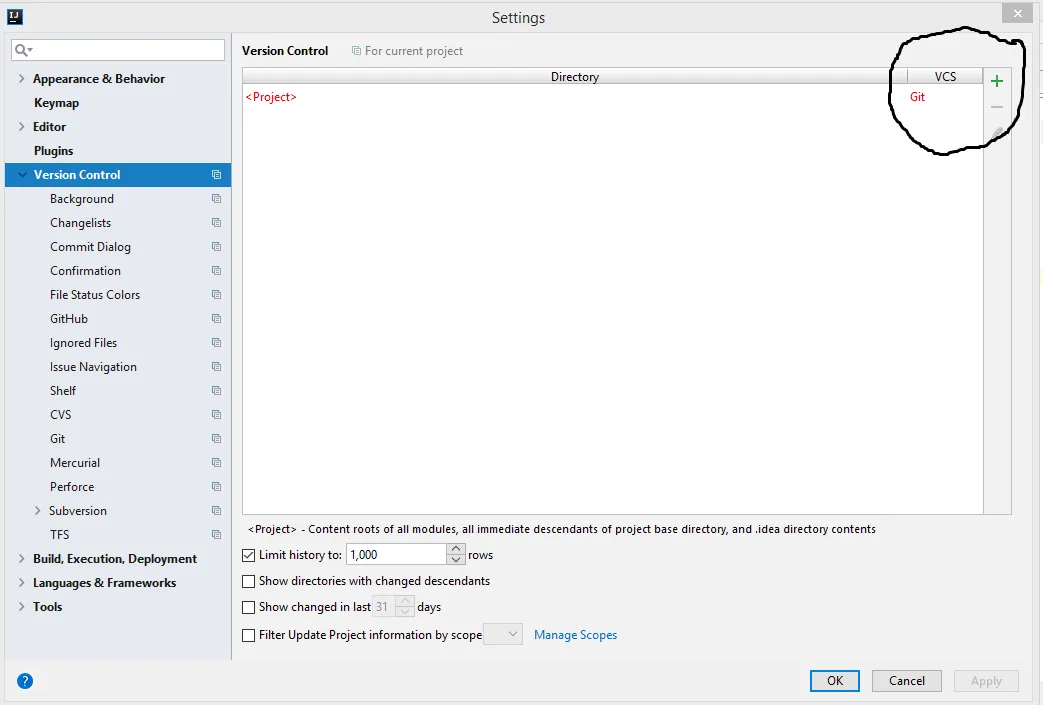Collapse the Version Control section

click(23, 174)
